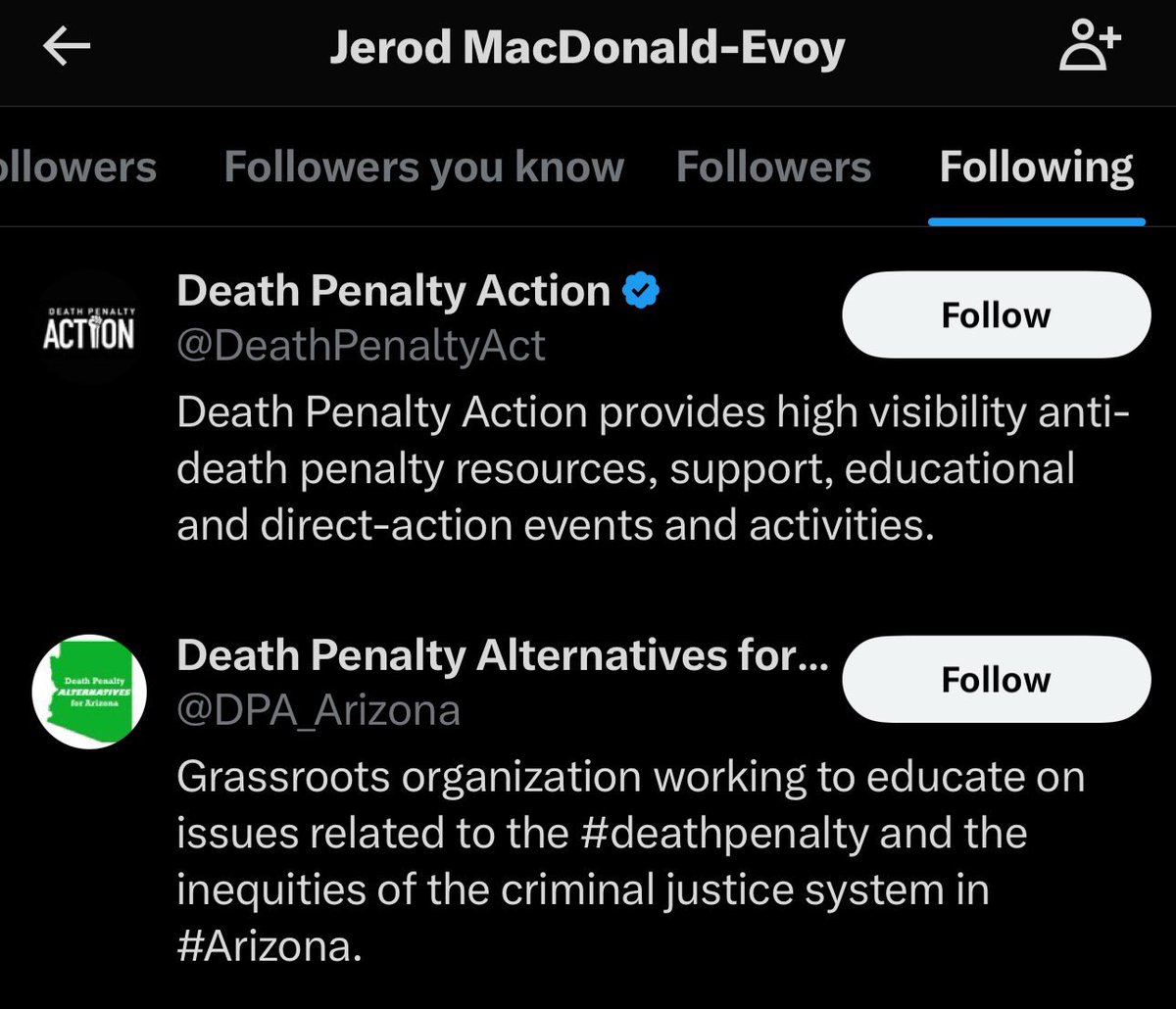The height and width of the screenshot is (1009, 1176).
Task: Click the Death Penalty Alternatives for... name
Action: tap(503, 655)
